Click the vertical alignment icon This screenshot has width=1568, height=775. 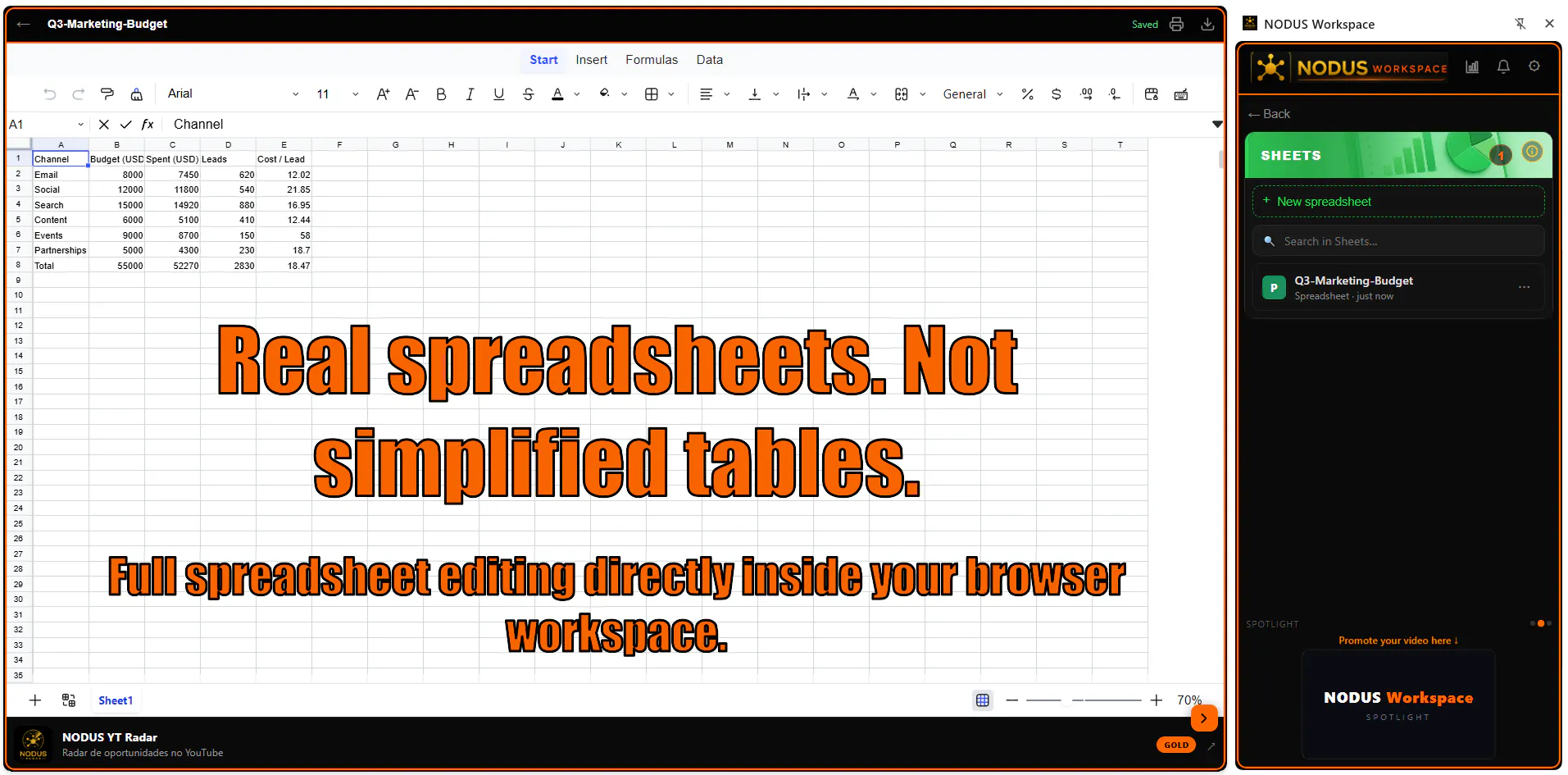click(755, 94)
